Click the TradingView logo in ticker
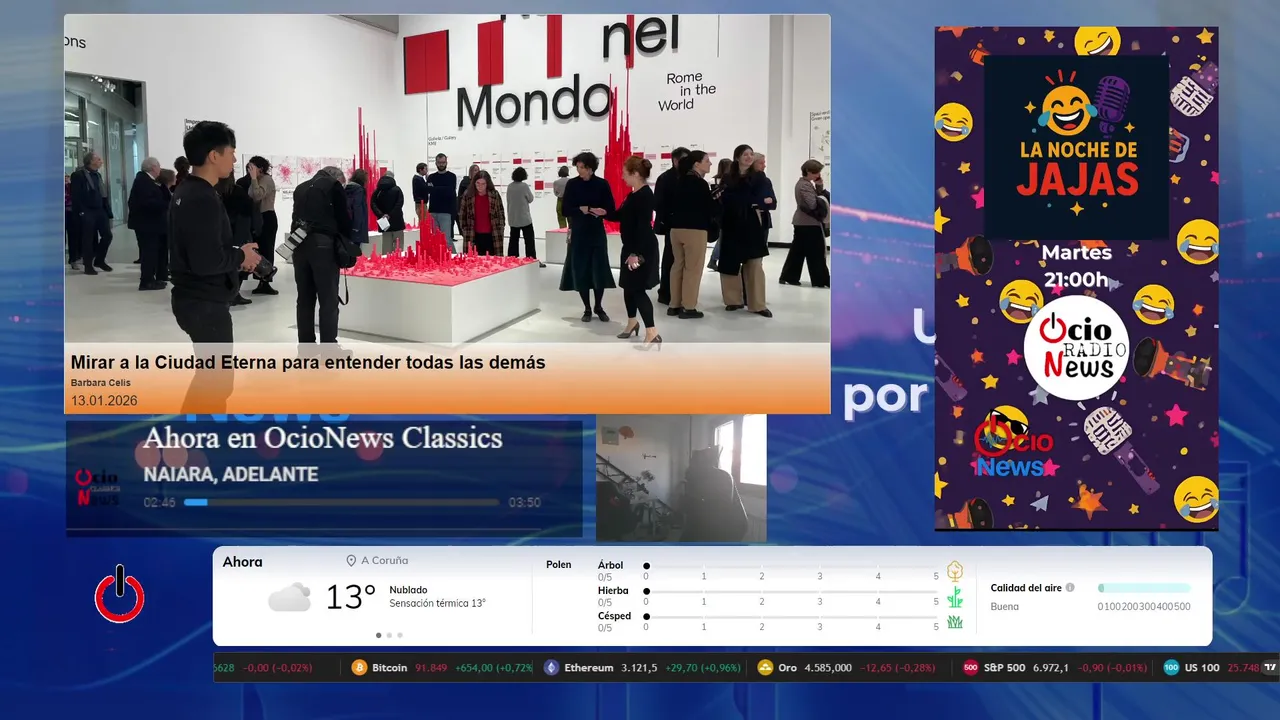Screen dimensions: 1280x720 1270,667
